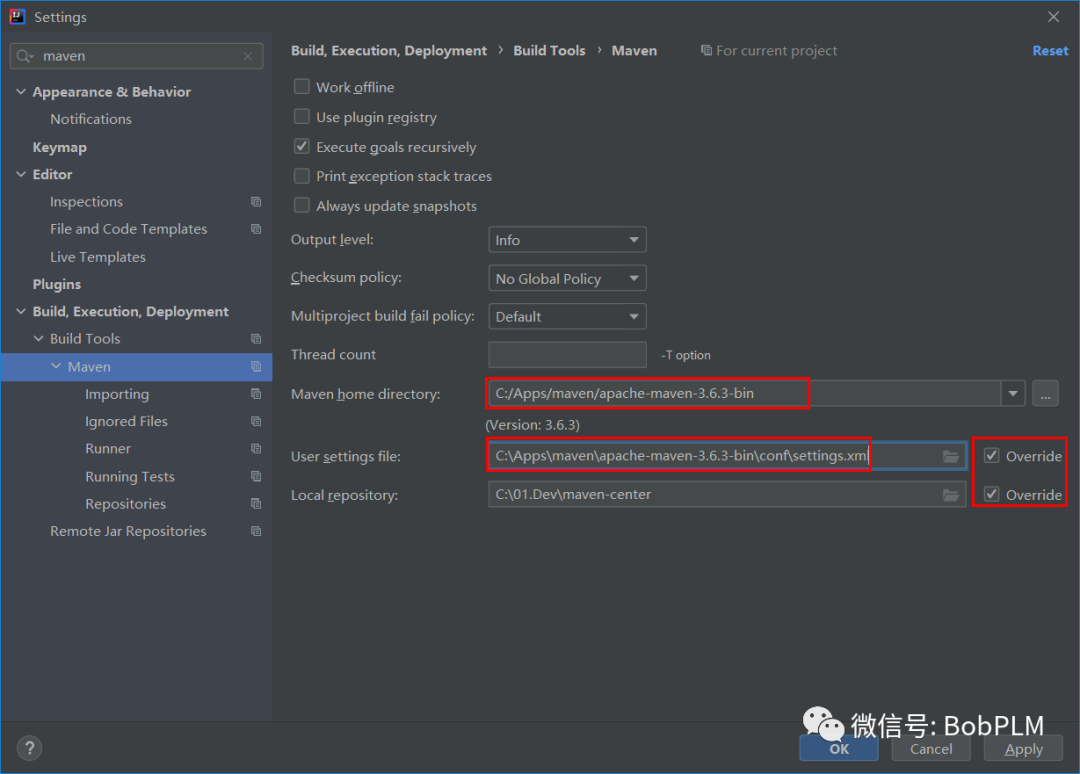The width and height of the screenshot is (1080, 774).
Task: Open Remote Jar Repositories settings
Action: 128,532
